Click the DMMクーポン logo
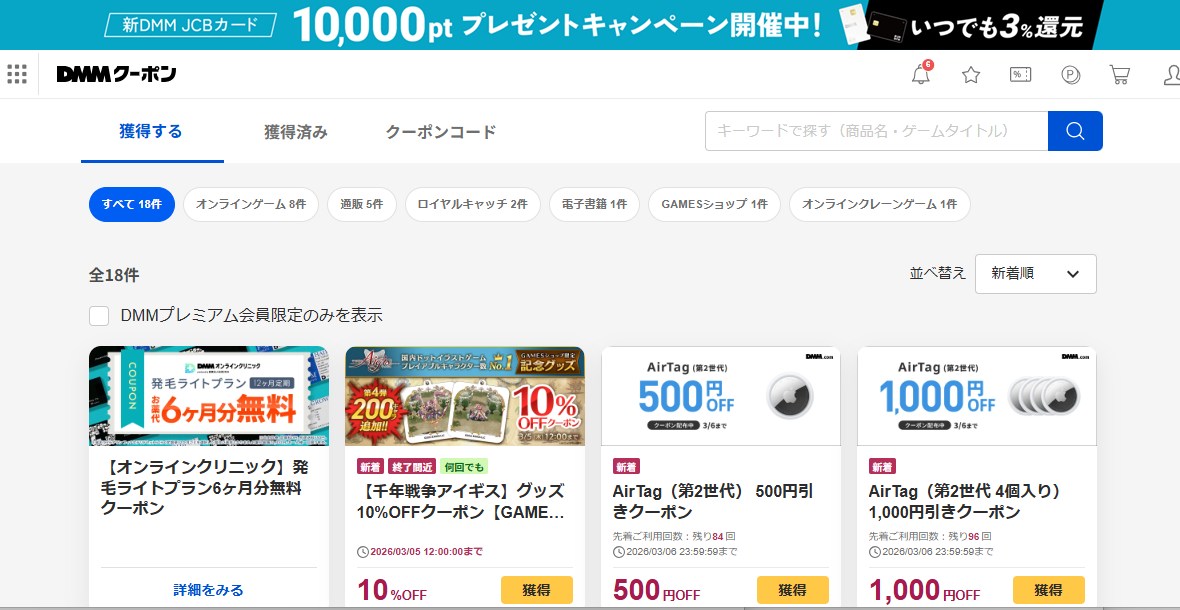Screen dimensions: 1180x610 [116, 75]
